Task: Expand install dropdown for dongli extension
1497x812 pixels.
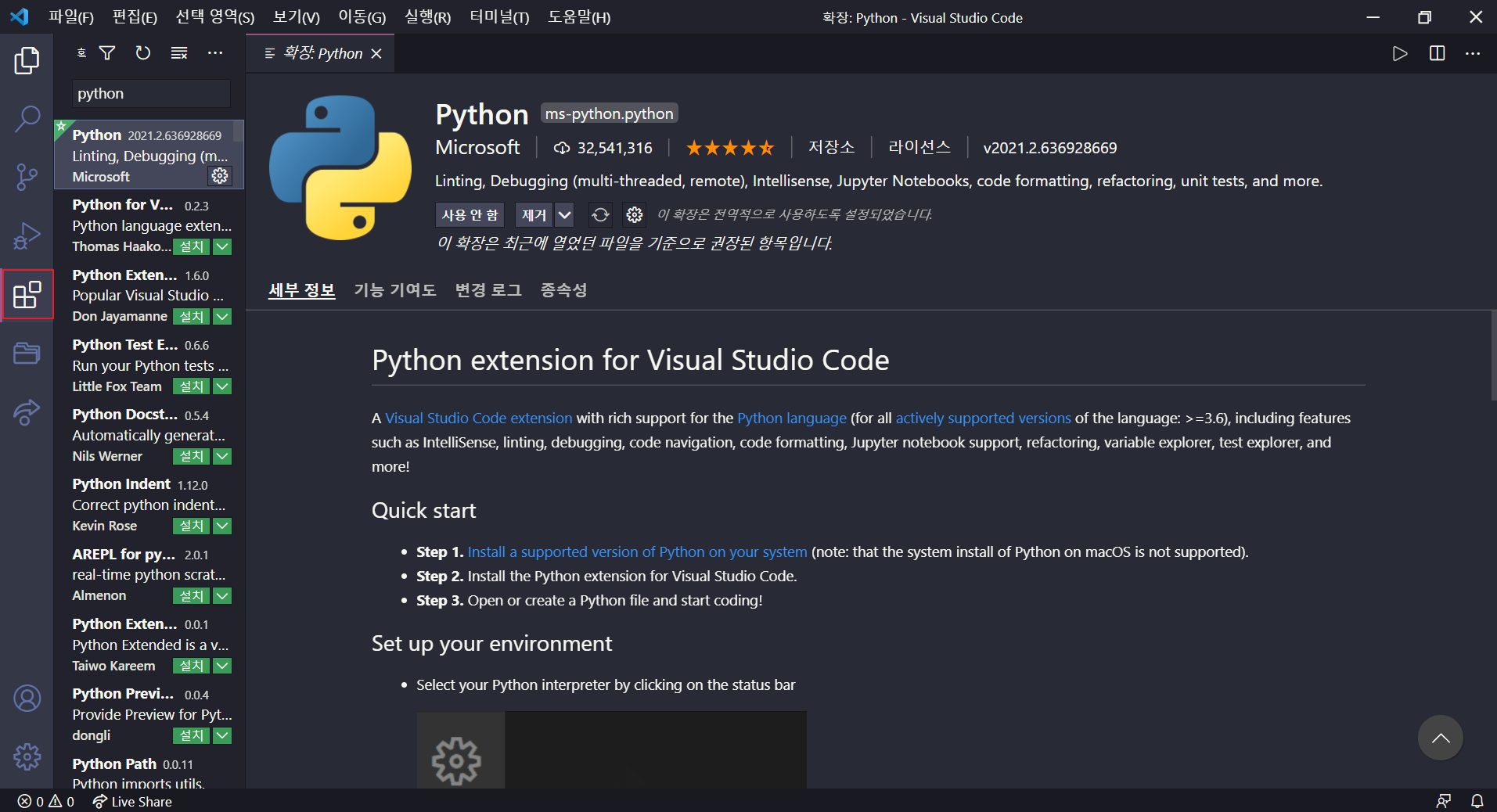Action: 222,735
